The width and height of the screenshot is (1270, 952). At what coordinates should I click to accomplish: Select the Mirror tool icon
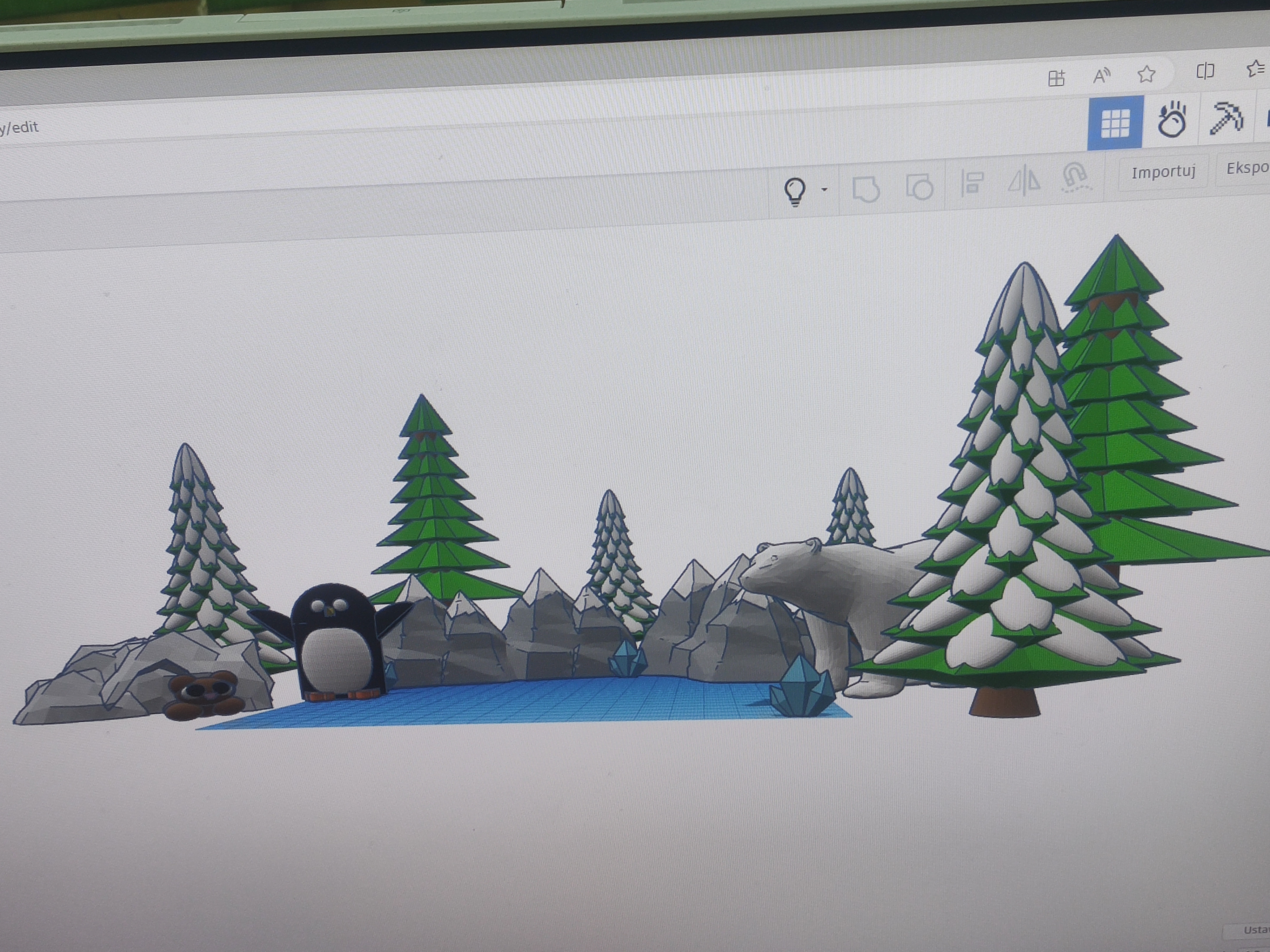1024,181
